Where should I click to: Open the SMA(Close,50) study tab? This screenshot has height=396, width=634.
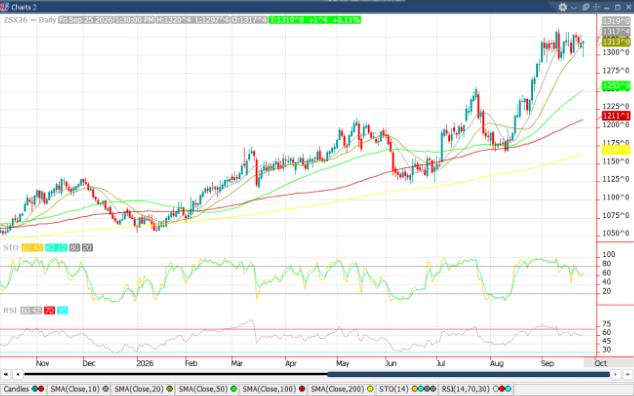tap(207, 389)
